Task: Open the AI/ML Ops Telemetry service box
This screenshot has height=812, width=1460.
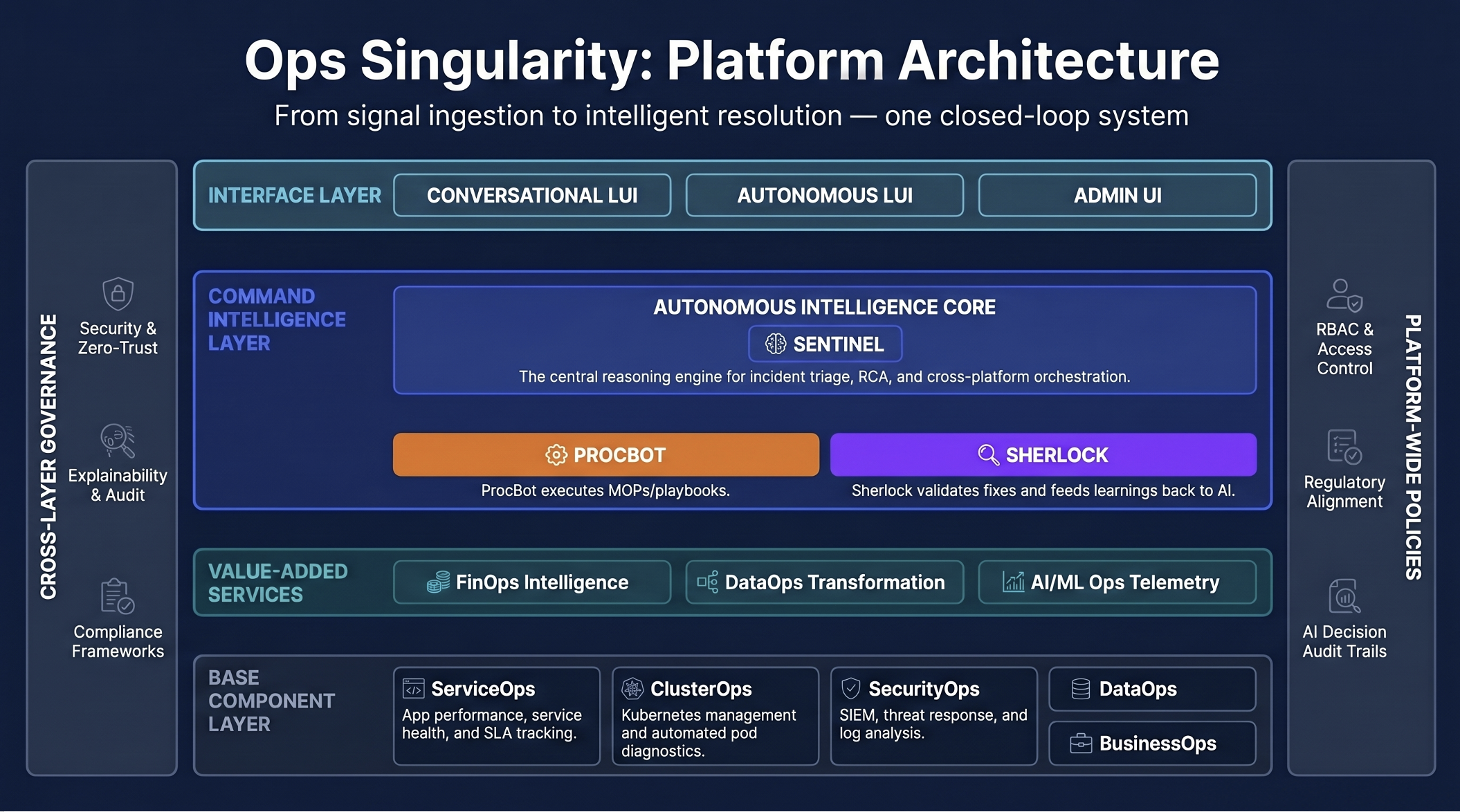Action: 1117,582
